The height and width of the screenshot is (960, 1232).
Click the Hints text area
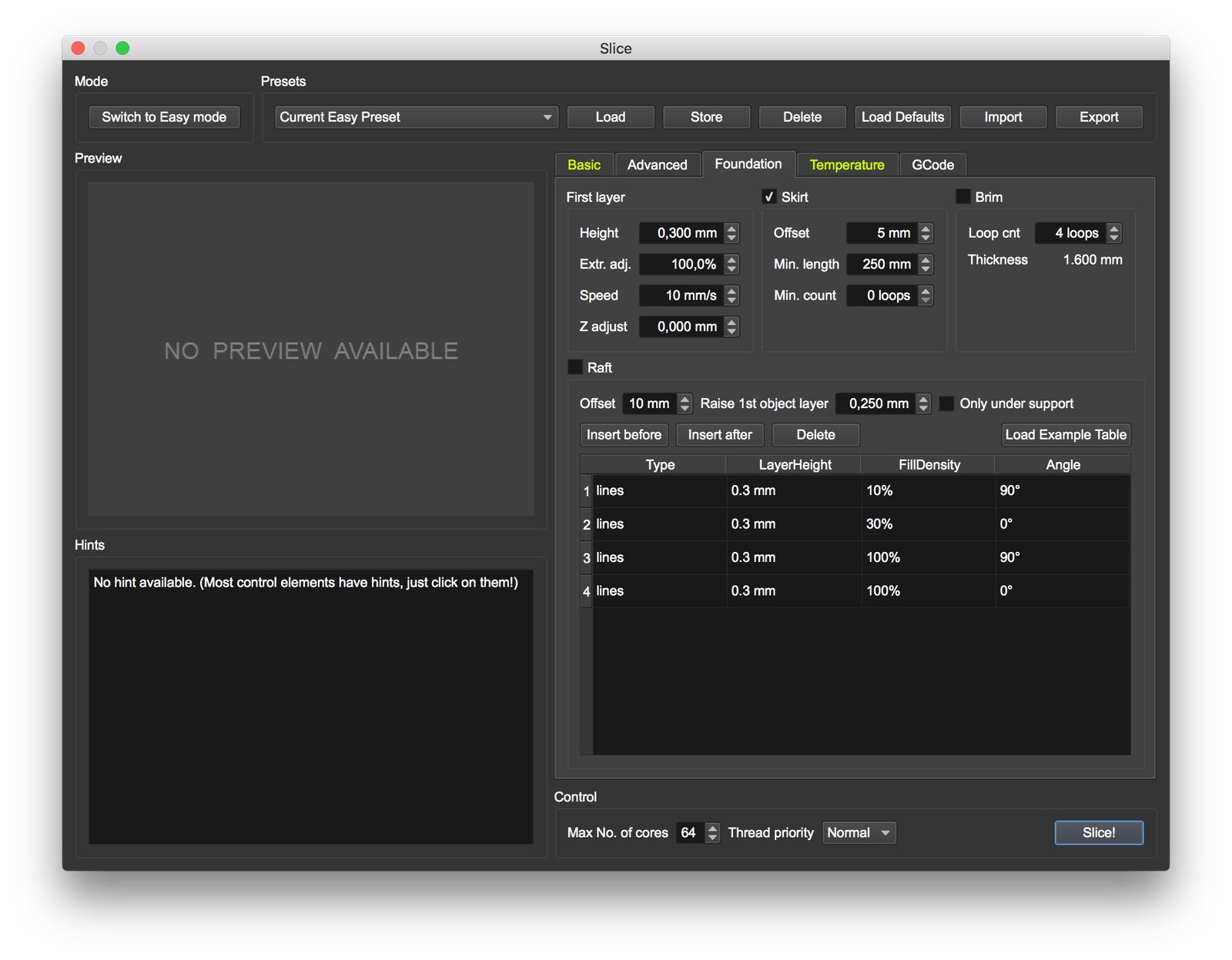[x=311, y=707]
